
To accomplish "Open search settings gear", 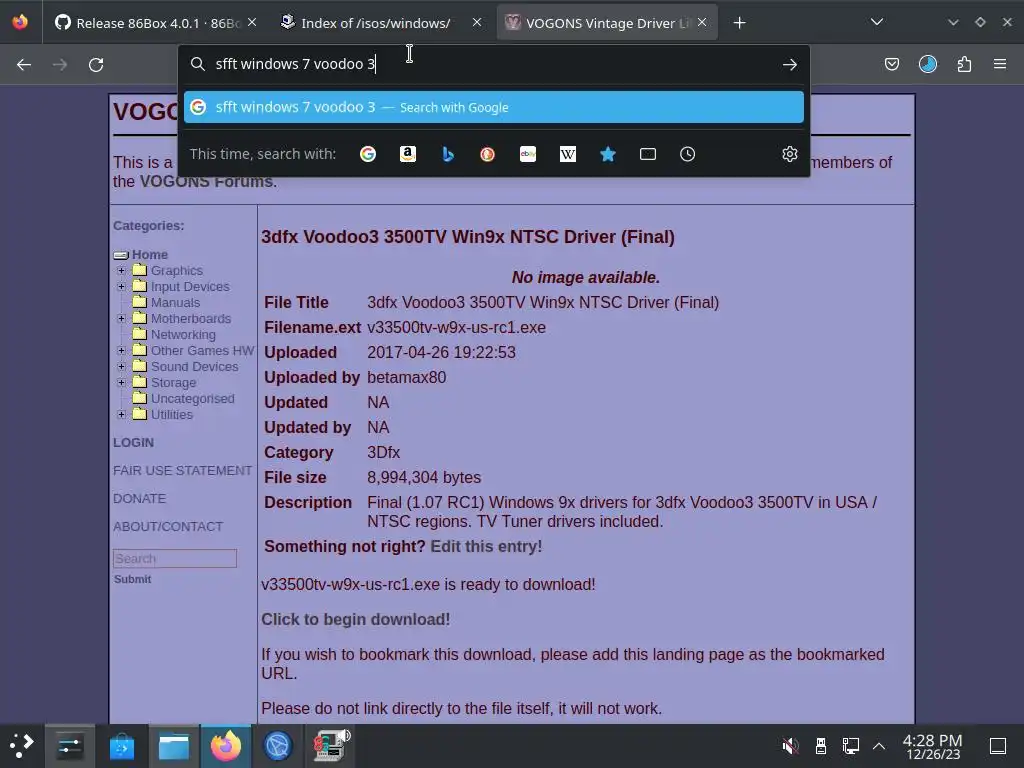I will [790, 154].
